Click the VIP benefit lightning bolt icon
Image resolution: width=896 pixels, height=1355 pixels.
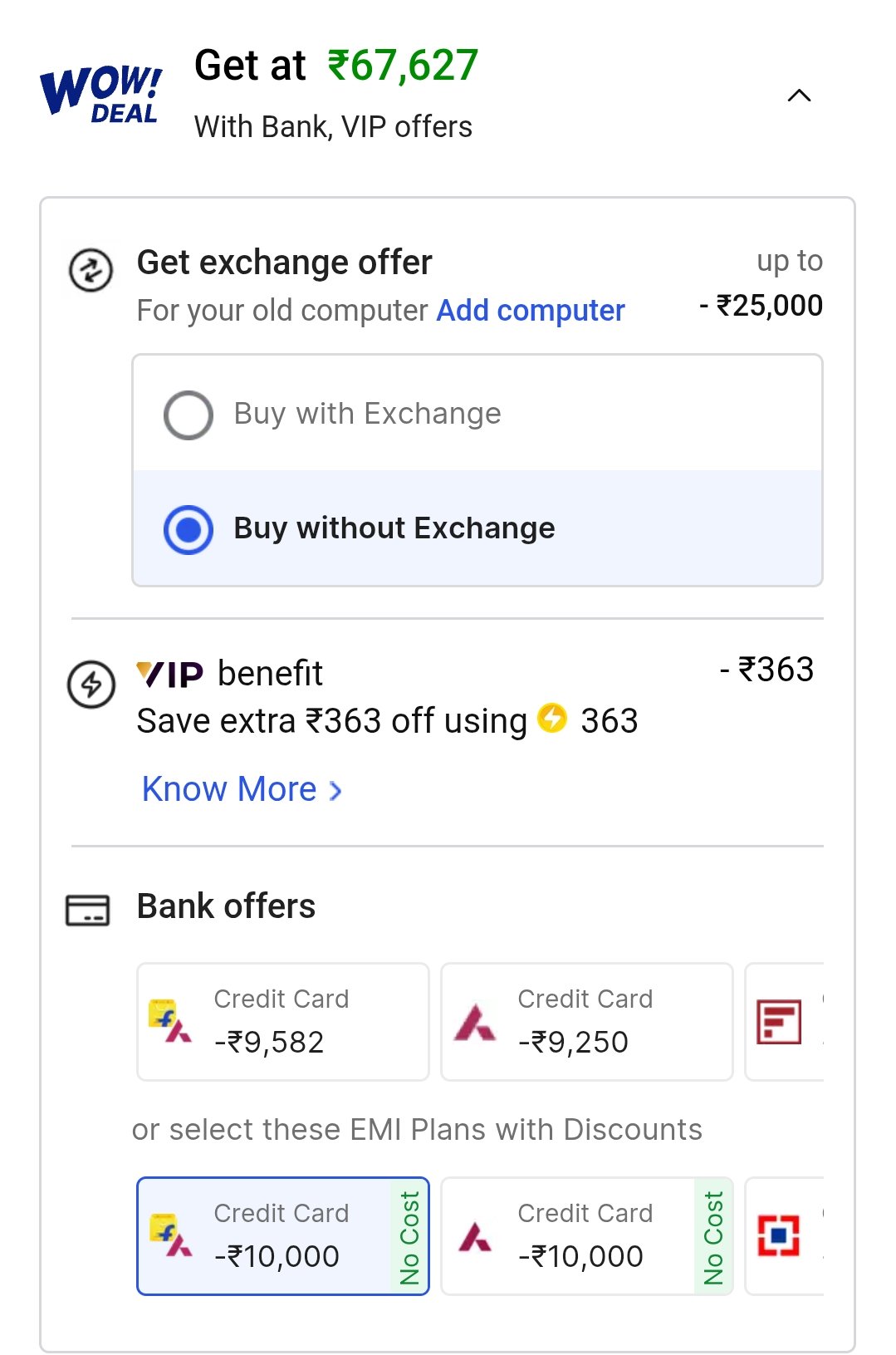pos(91,685)
